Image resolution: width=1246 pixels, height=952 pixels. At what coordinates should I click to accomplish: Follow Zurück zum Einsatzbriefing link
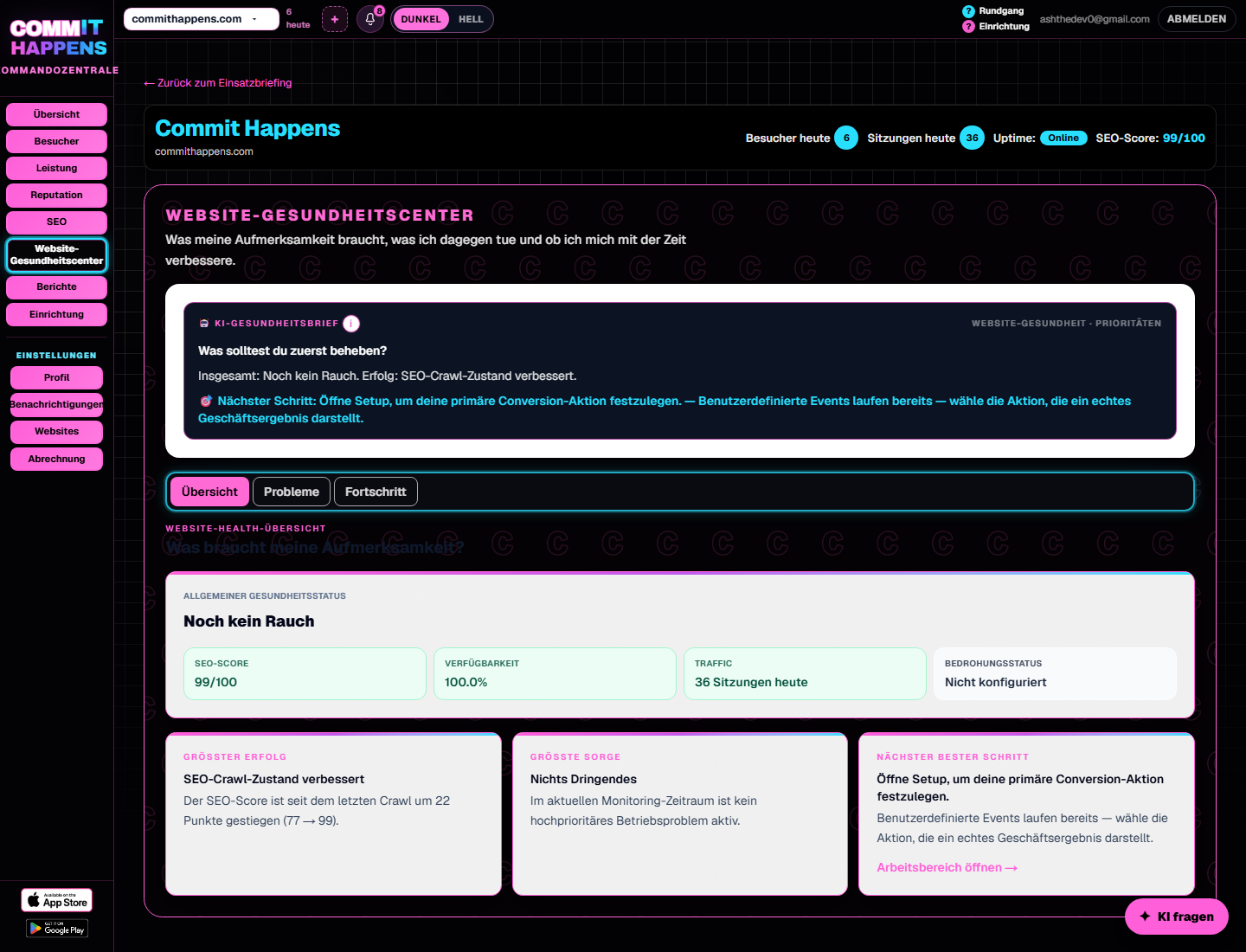(218, 83)
